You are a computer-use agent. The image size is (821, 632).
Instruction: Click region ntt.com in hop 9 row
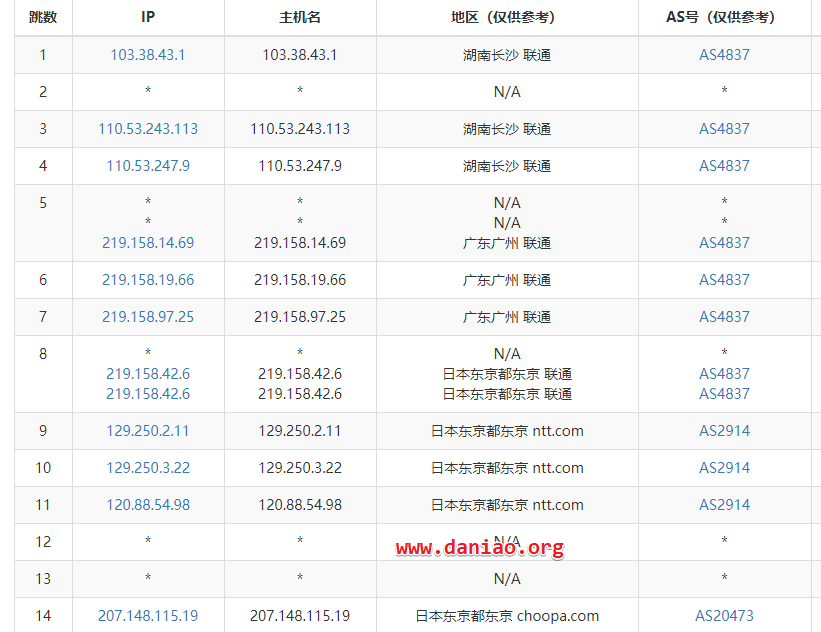tap(507, 431)
